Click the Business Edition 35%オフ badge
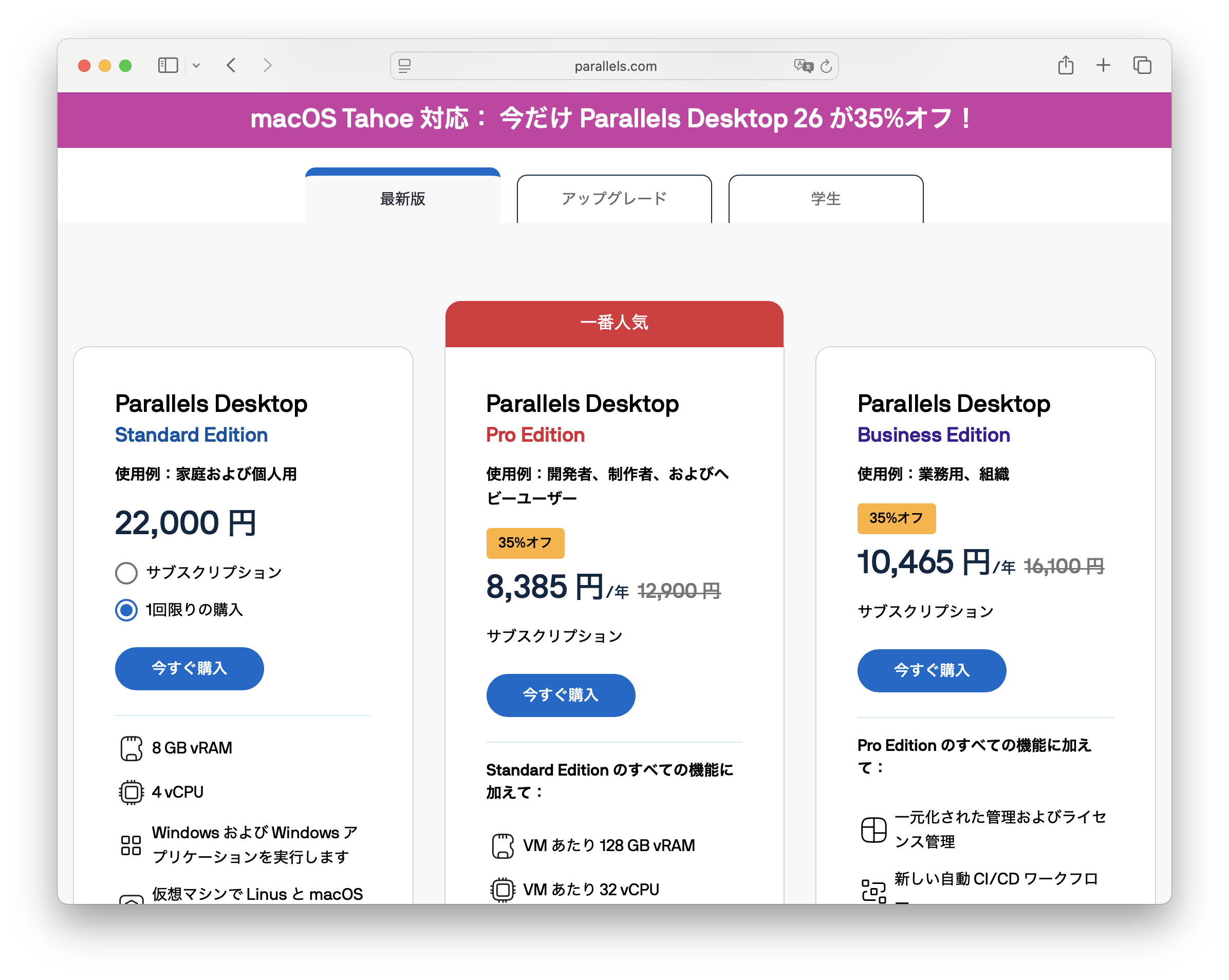1229x980 pixels. pyautogui.click(x=896, y=518)
